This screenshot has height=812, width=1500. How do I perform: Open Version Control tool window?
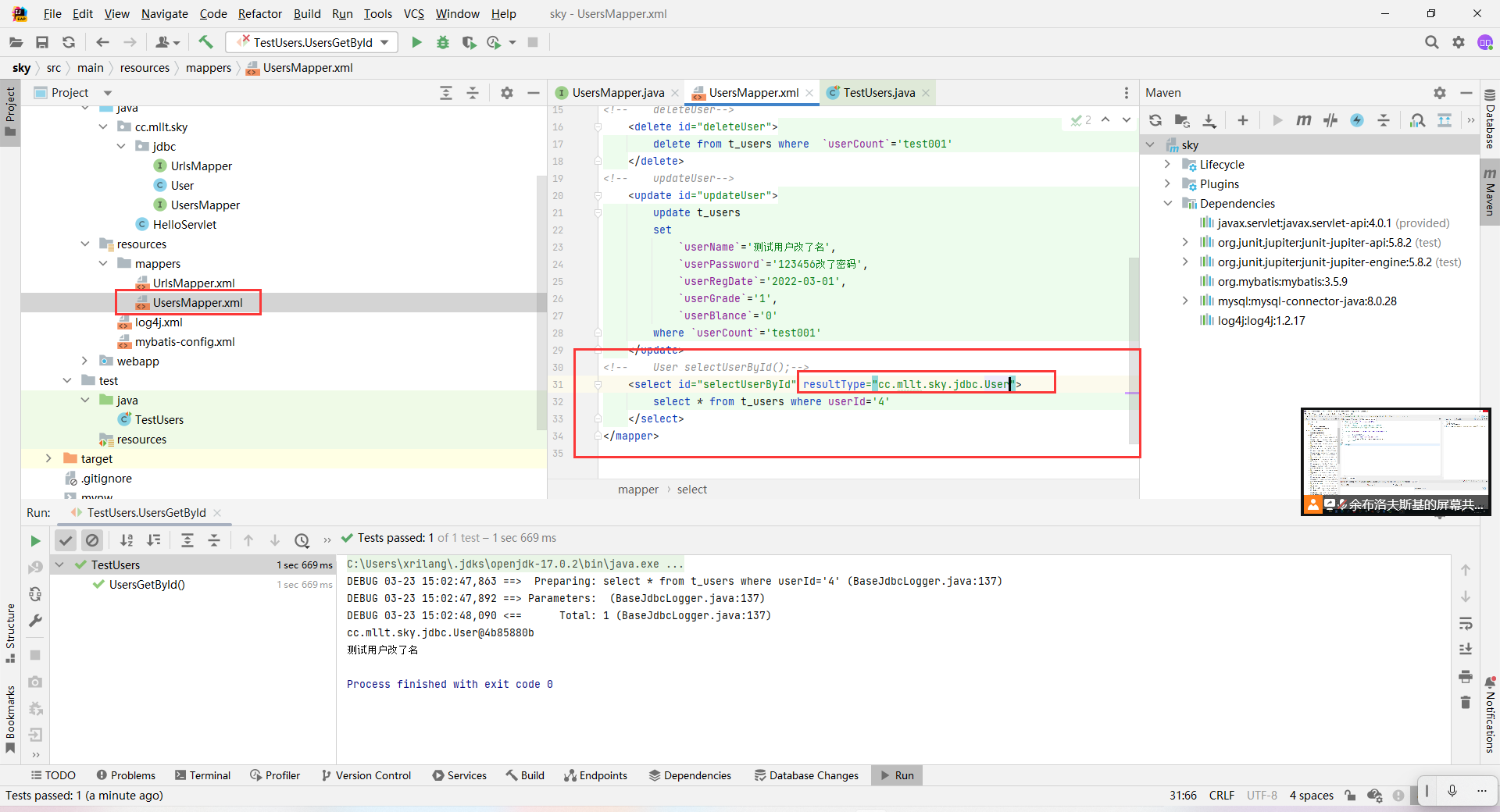pos(366,775)
